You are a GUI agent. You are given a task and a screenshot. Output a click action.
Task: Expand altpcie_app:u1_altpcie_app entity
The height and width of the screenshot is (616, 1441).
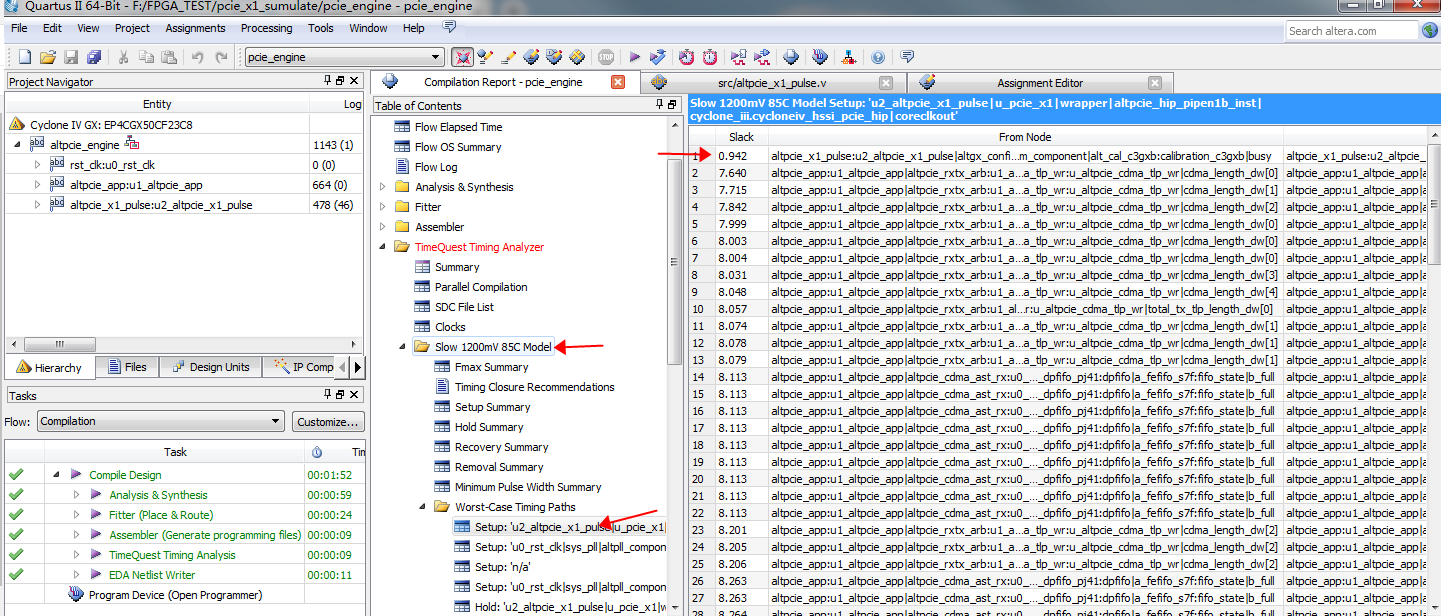click(38, 185)
